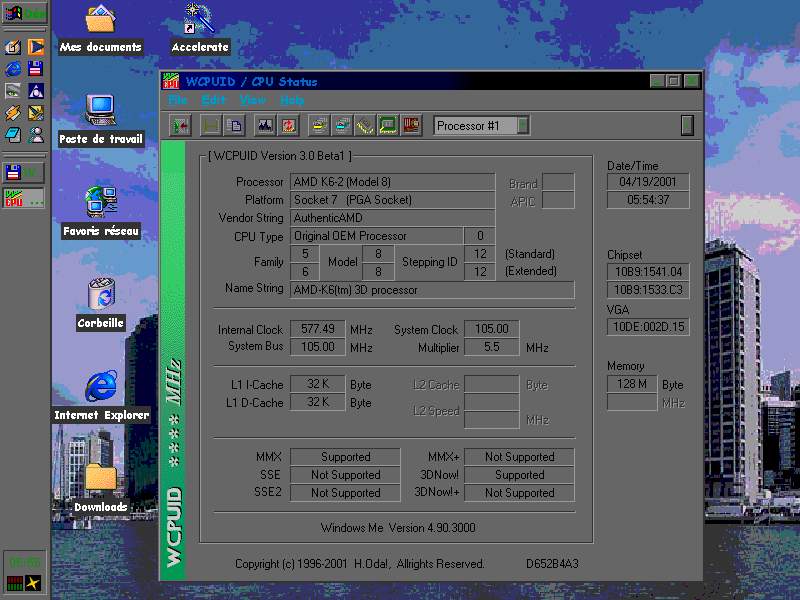The height and width of the screenshot is (600, 800).
Task: Click the Time field 05:54:37
Action: point(648,199)
